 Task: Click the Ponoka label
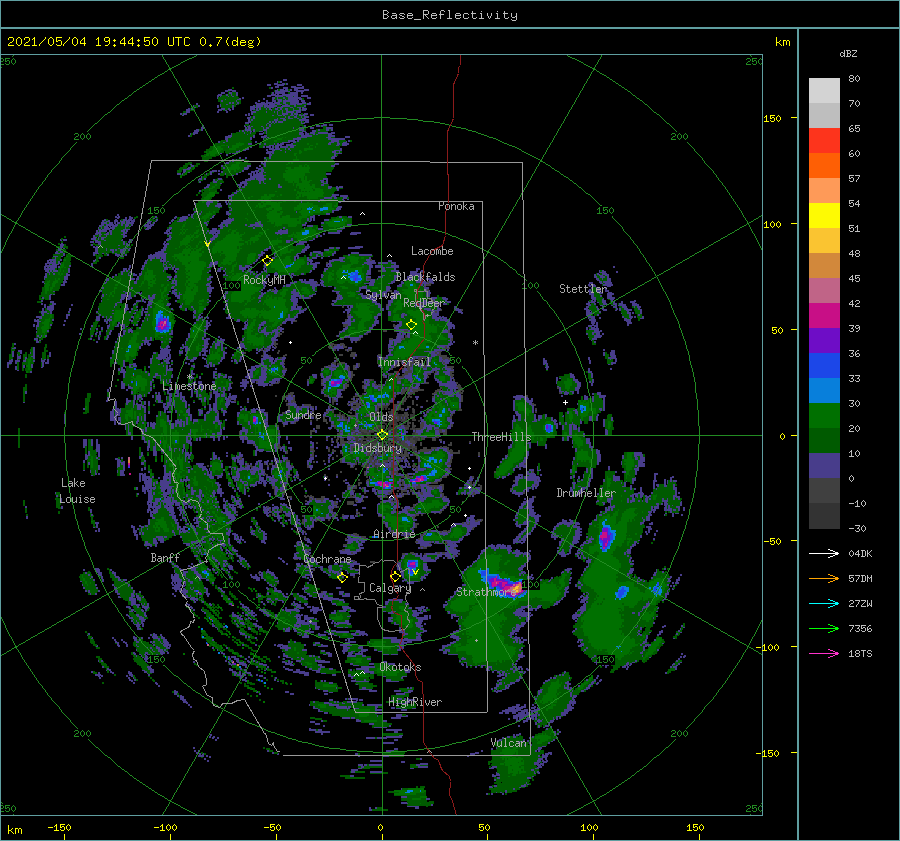[x=456, y=206]
